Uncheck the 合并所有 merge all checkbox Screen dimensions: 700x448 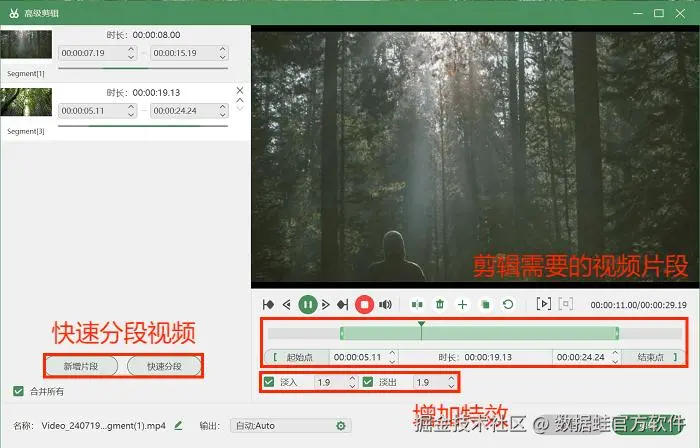pyautogui.click(x=18, y=391)
